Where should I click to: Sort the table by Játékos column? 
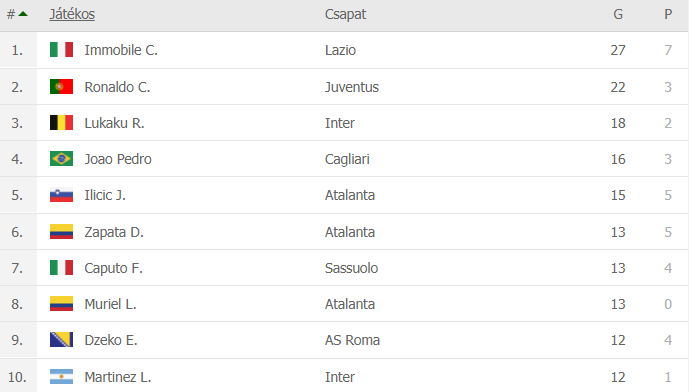[x=72, y=14]
